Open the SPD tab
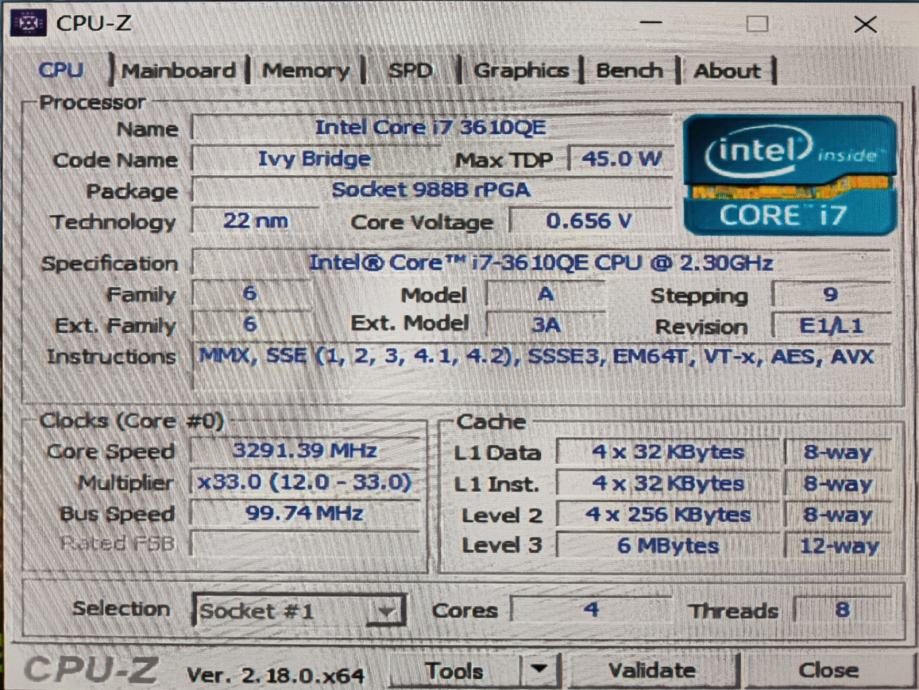The width and height of the screenshot is (919, 690). (410, 71)
